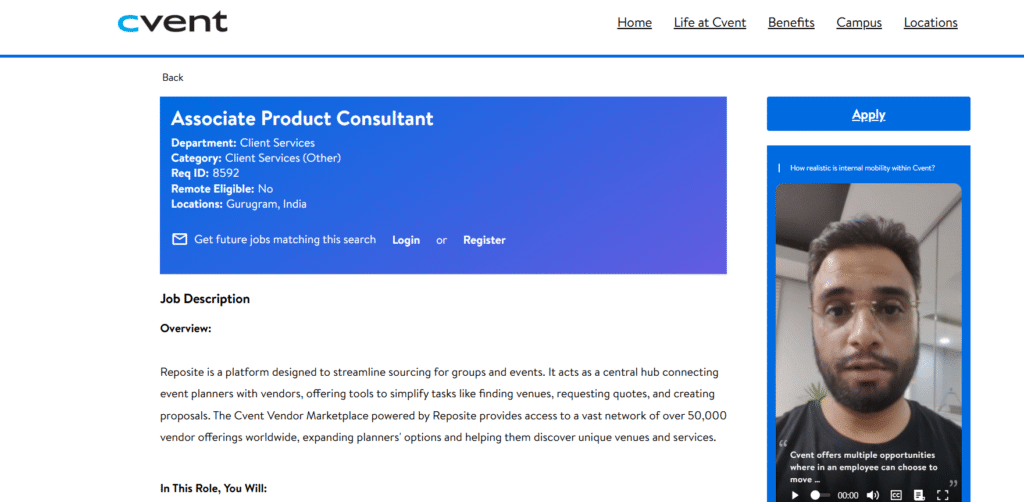Open the Locations navigation link
This screenshot has width=1024, height=502.
pyautogui.click(x=930, y=23)
